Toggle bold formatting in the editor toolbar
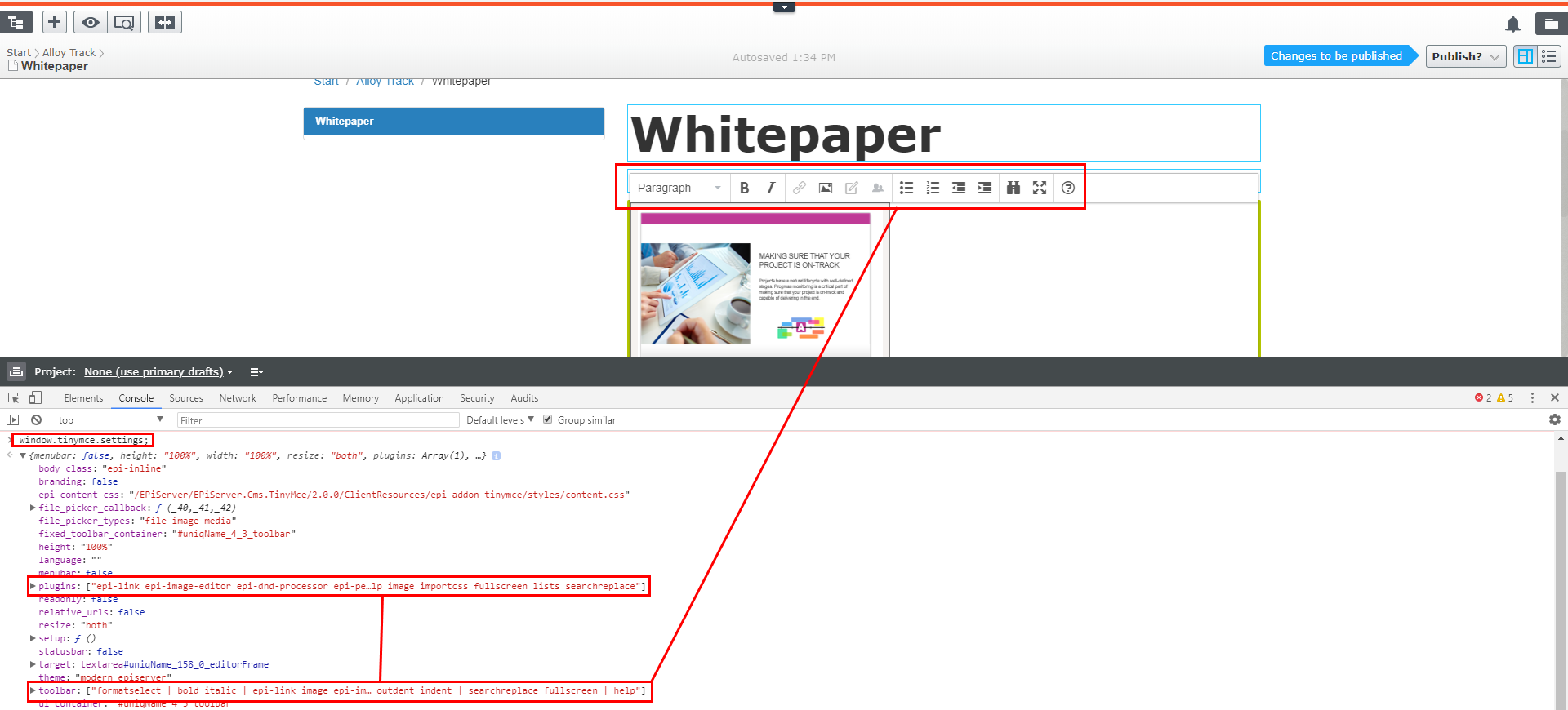The width and height of the screenshot is (1568, 710). [x=744, y=188]
